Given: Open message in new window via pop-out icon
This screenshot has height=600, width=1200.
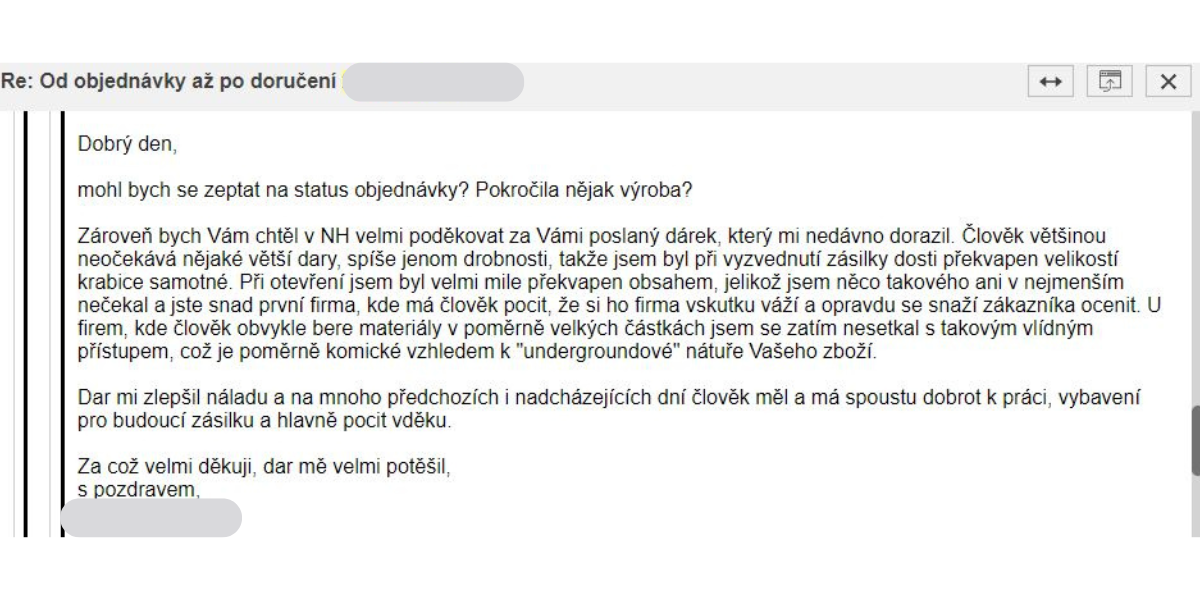Looking at the screenshot, I should pos(1108,82).
